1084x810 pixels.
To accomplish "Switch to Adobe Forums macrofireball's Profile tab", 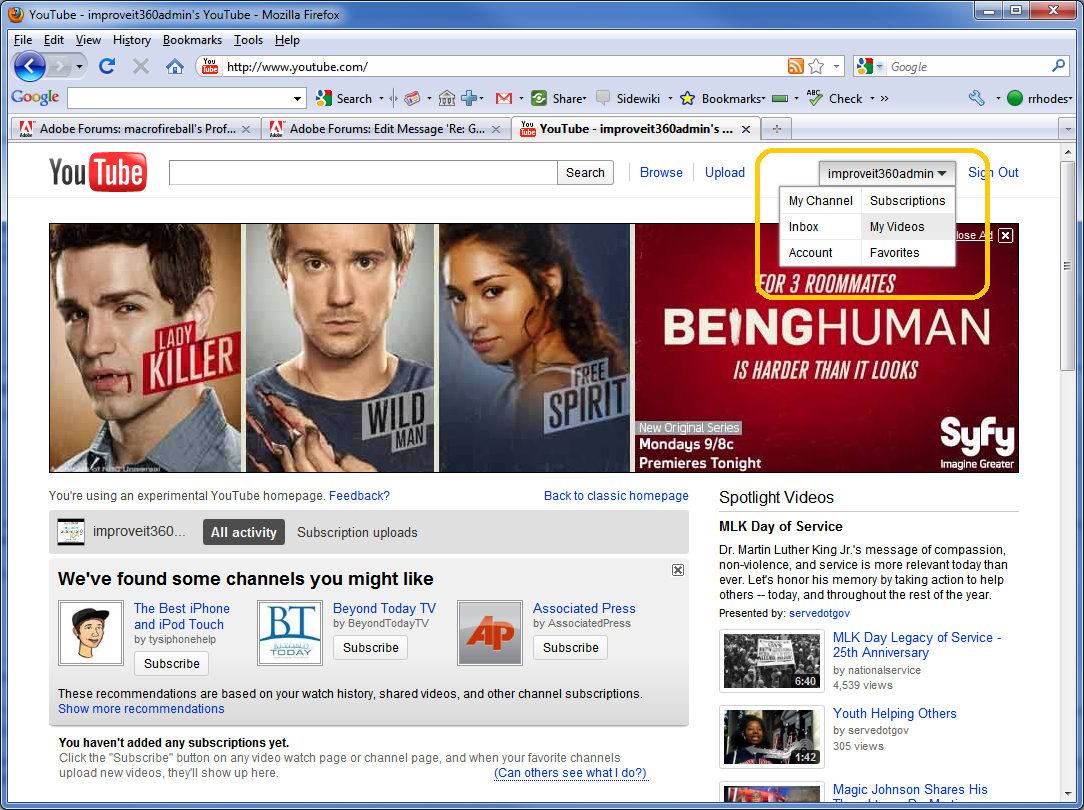I will [136, 129].
